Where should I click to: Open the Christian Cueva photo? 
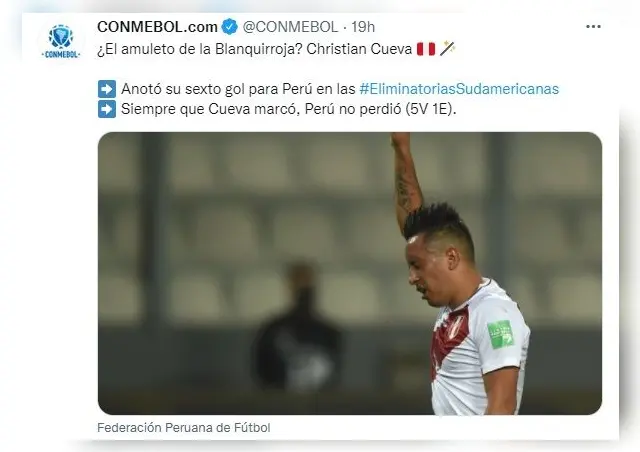pos(350,273)
